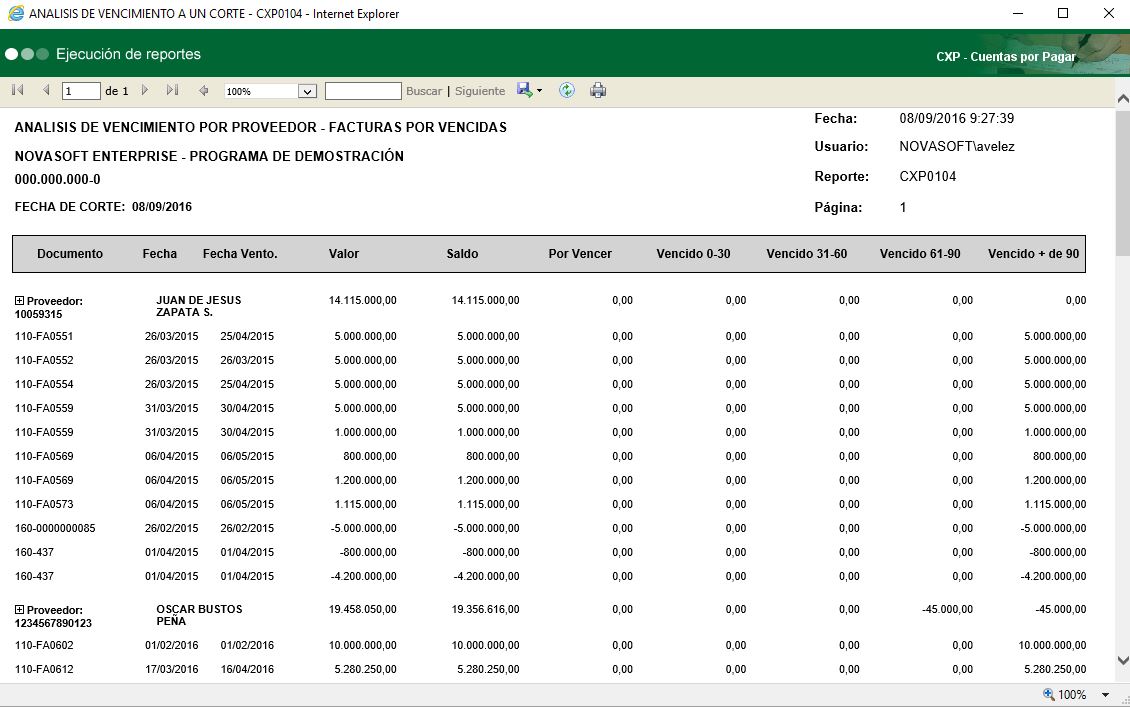
Task: Click the status bar magnifier zoom icon
Action: click(x=1049, y=695)
